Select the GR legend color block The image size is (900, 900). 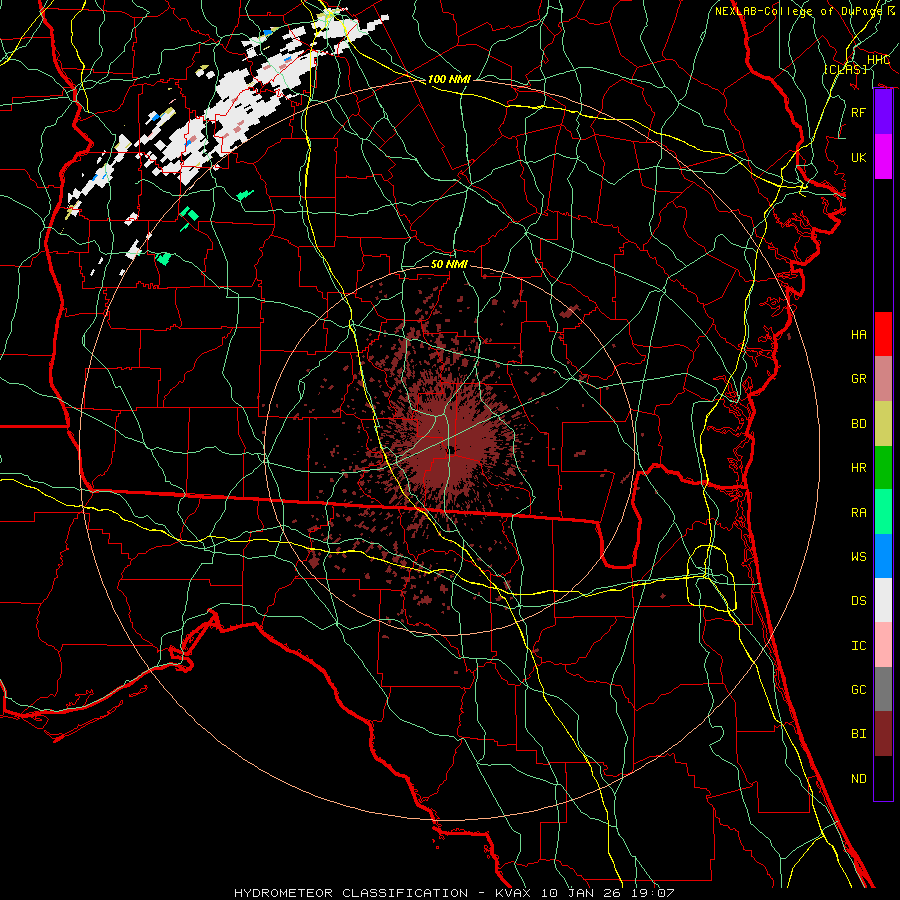tap(883, 378)
